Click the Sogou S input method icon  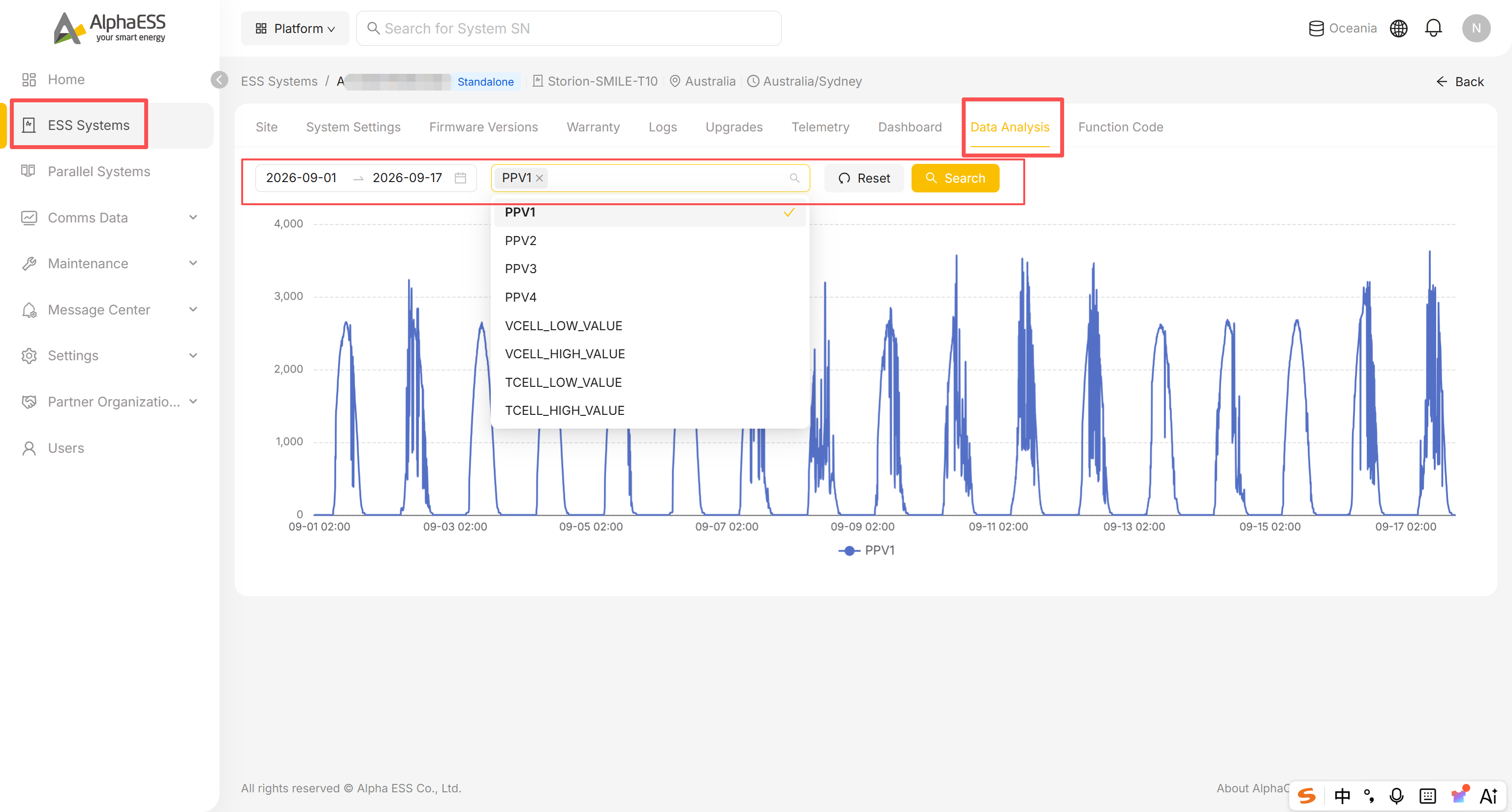click(x=1306, y=796)
